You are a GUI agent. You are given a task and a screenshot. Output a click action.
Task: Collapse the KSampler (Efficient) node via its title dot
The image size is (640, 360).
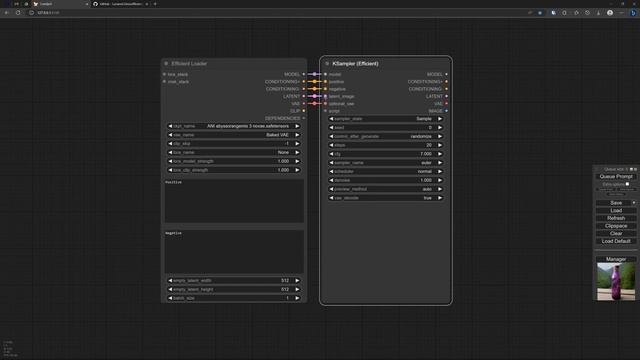pyautogui.click(x=327, y=64)
